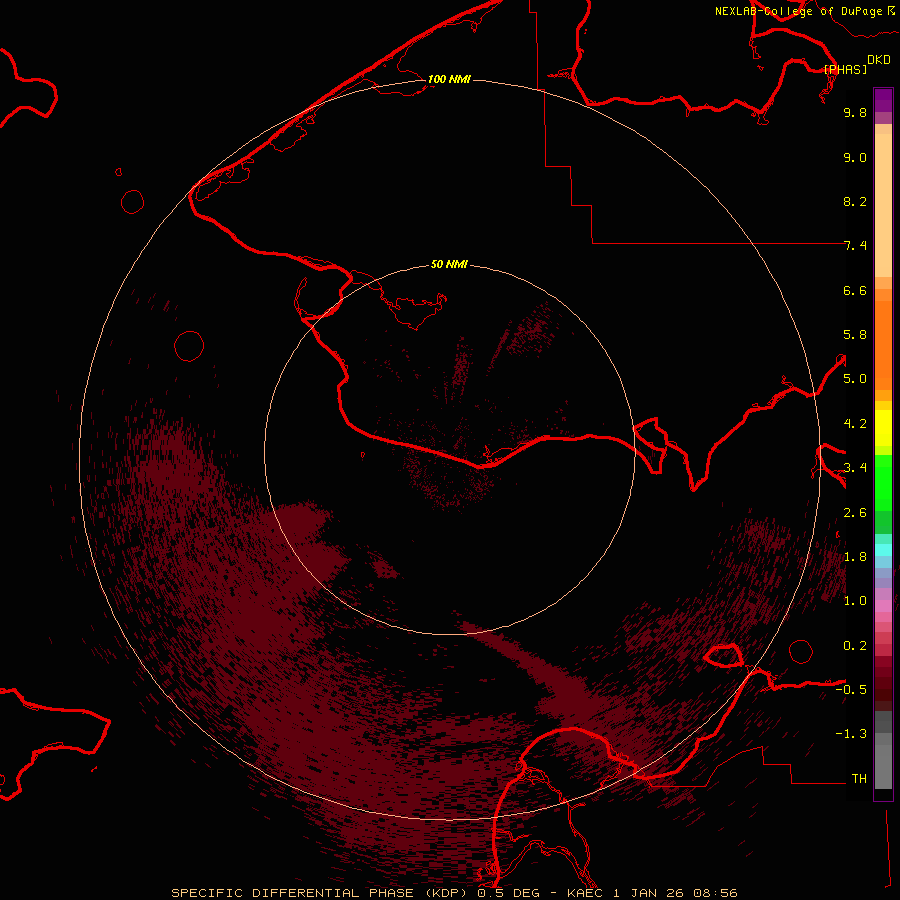The image size is (900, 900).
Task: Click the 5.8 legend value
Action: point(855,335)
